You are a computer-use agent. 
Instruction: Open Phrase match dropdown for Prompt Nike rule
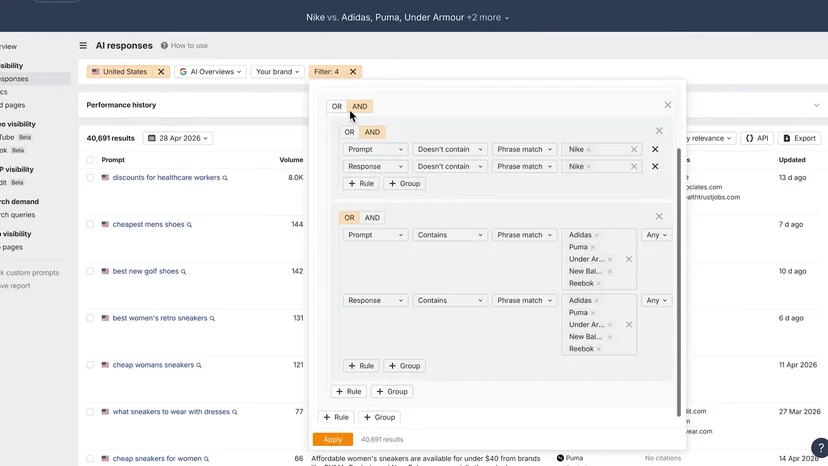coord(524,150)
